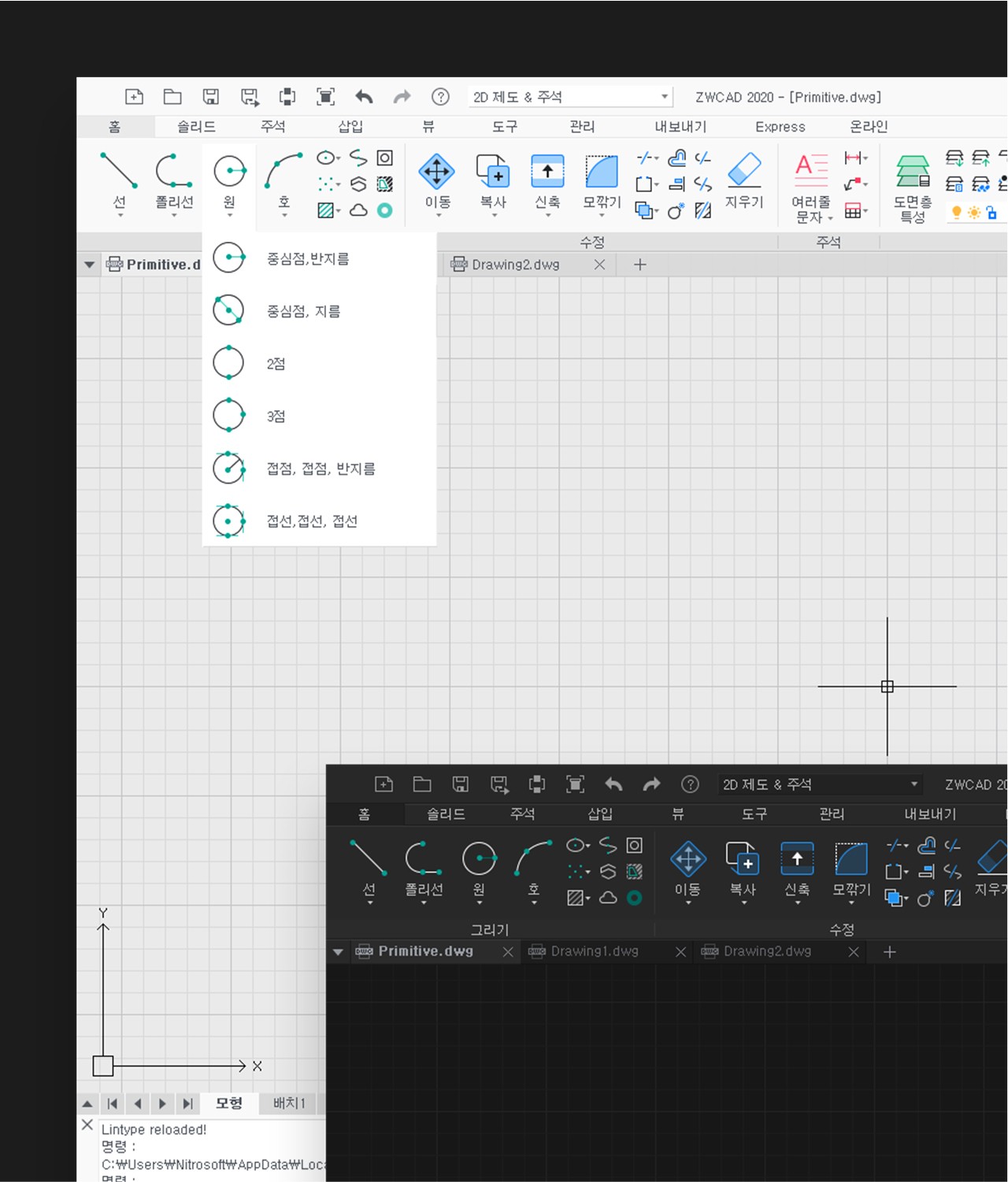Expand the Circle (원) tool dropdown arrow
Viewport: 1008px width, 1182px height.
[x=229, y=214]
